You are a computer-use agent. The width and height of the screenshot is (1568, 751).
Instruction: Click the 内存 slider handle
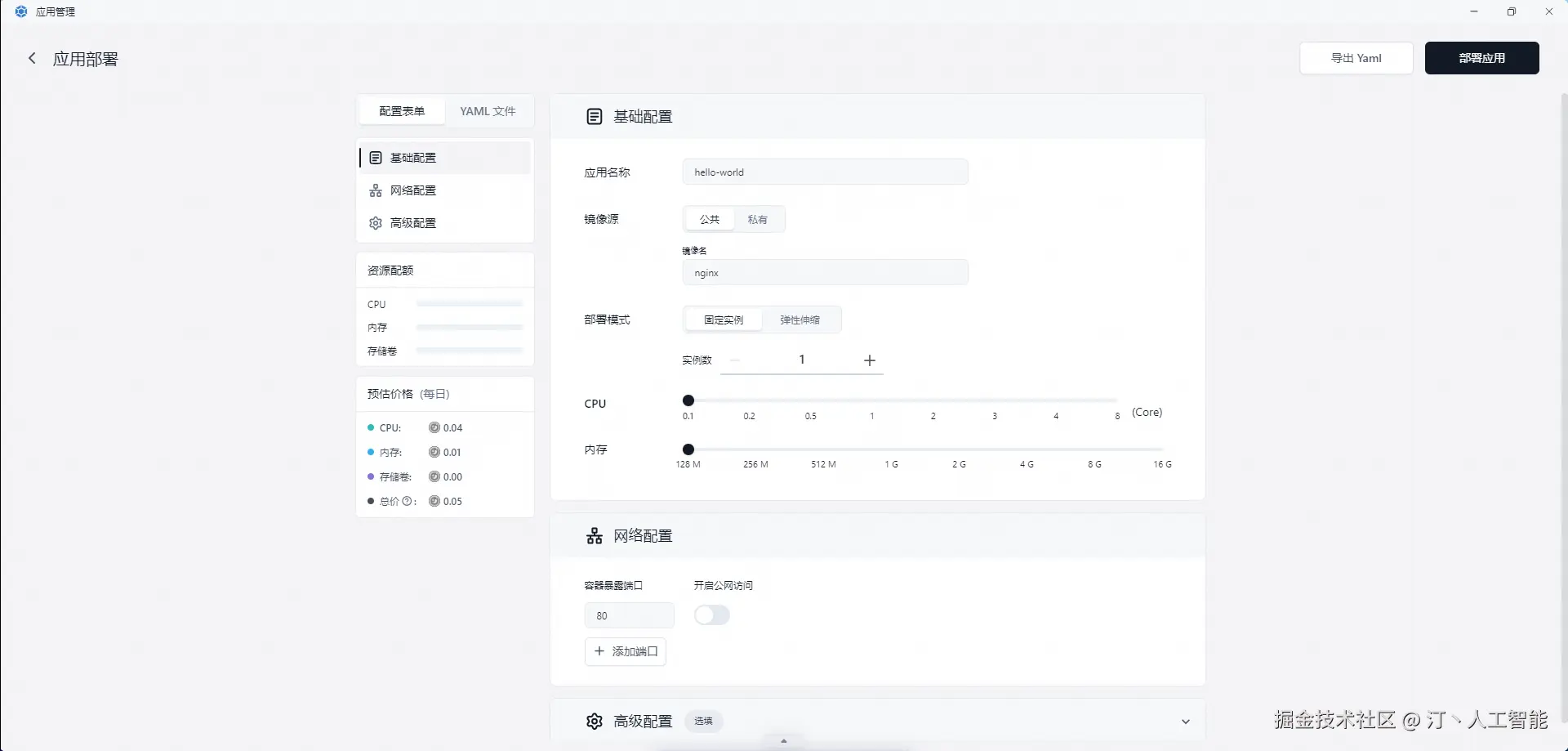point(688,449)
